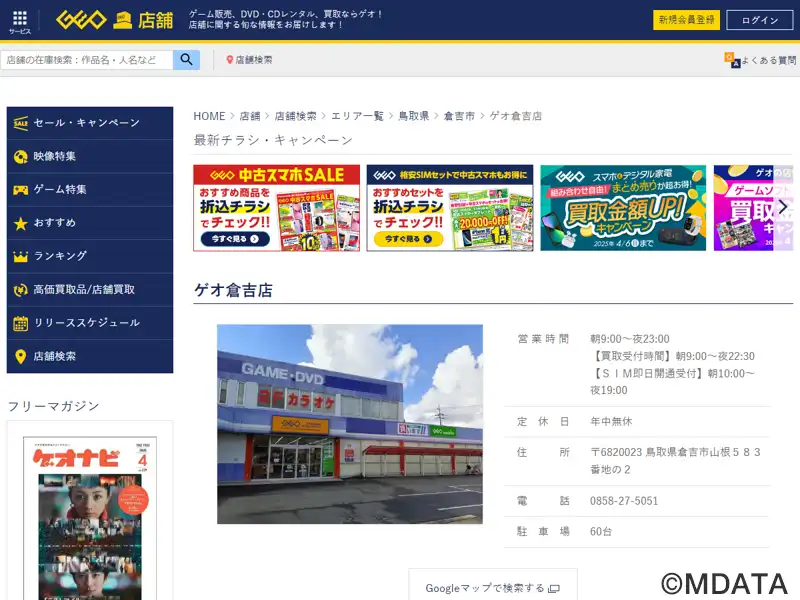The image size is (800, 600).
Task: Click 最新チラシ・キャンペーン heading
Action: (273, 140)
